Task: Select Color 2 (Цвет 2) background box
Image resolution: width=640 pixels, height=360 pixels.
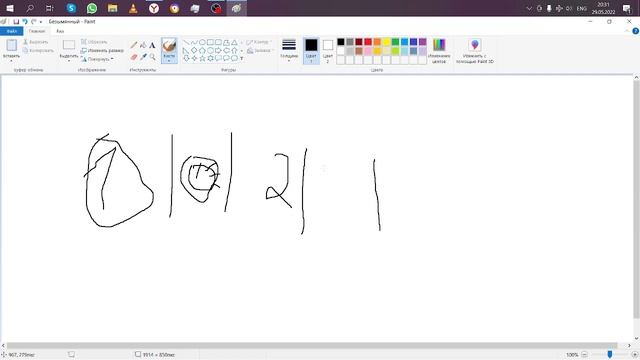Action: [328, 51]
